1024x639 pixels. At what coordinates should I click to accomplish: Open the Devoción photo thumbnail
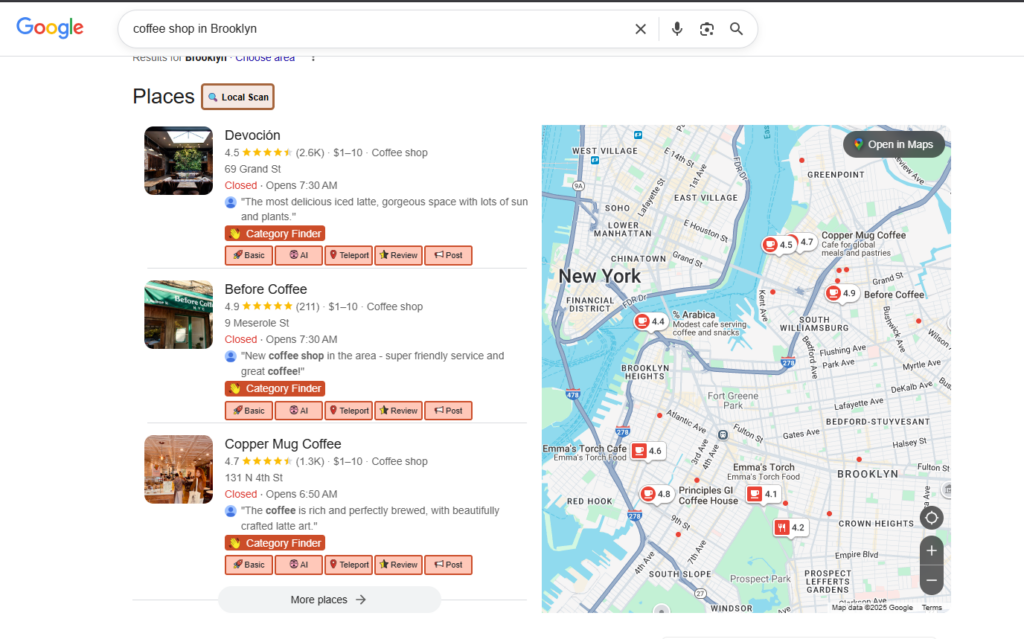178,160
